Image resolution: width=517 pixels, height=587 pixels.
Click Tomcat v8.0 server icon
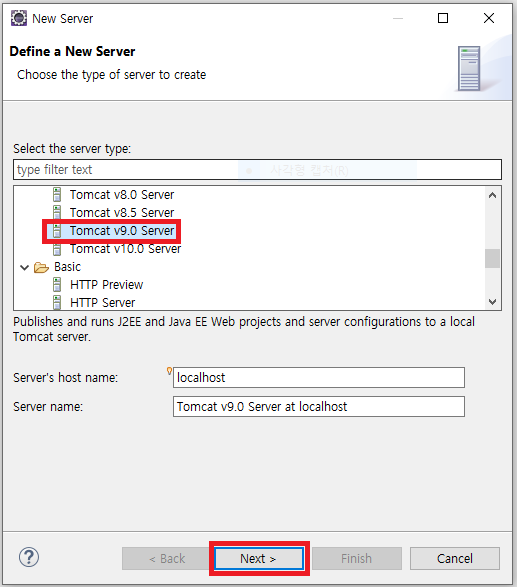coord(57,195)
